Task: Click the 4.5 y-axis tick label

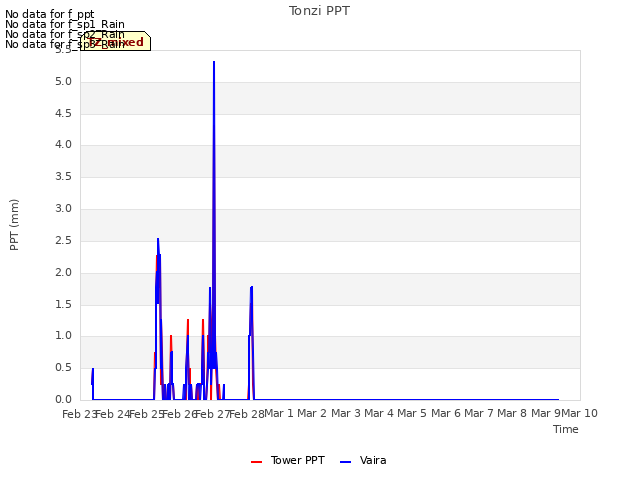Action: pos(63,113)
